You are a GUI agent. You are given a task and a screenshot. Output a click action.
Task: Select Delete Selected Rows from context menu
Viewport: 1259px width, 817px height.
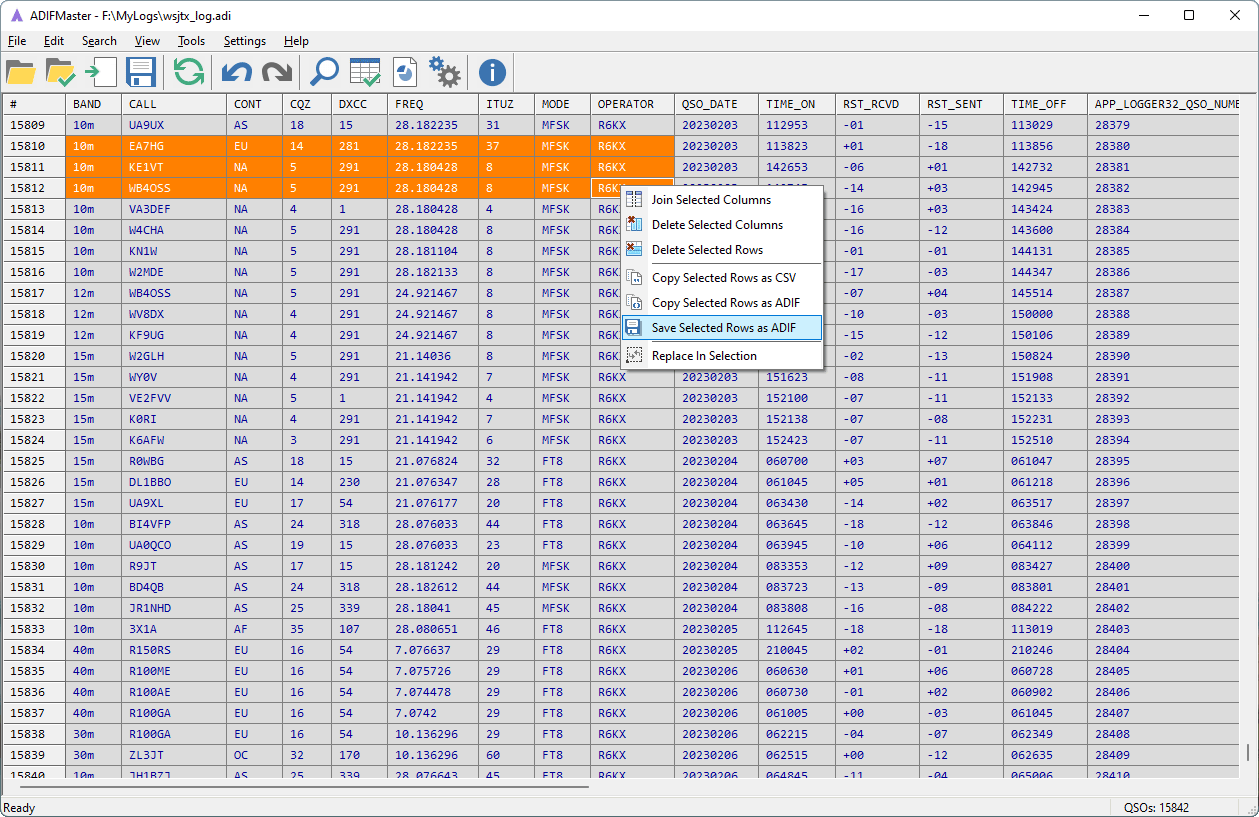coord(707,250)
